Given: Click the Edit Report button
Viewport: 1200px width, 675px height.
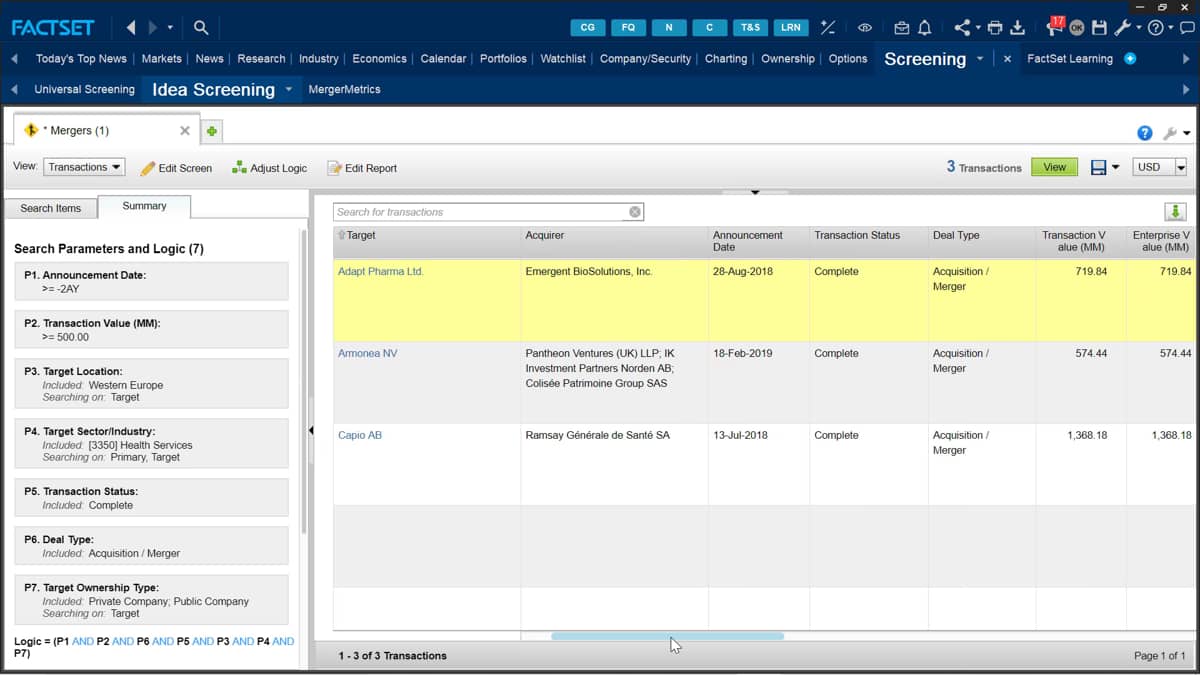Looking at the screenshot, I should coord(362,168).
